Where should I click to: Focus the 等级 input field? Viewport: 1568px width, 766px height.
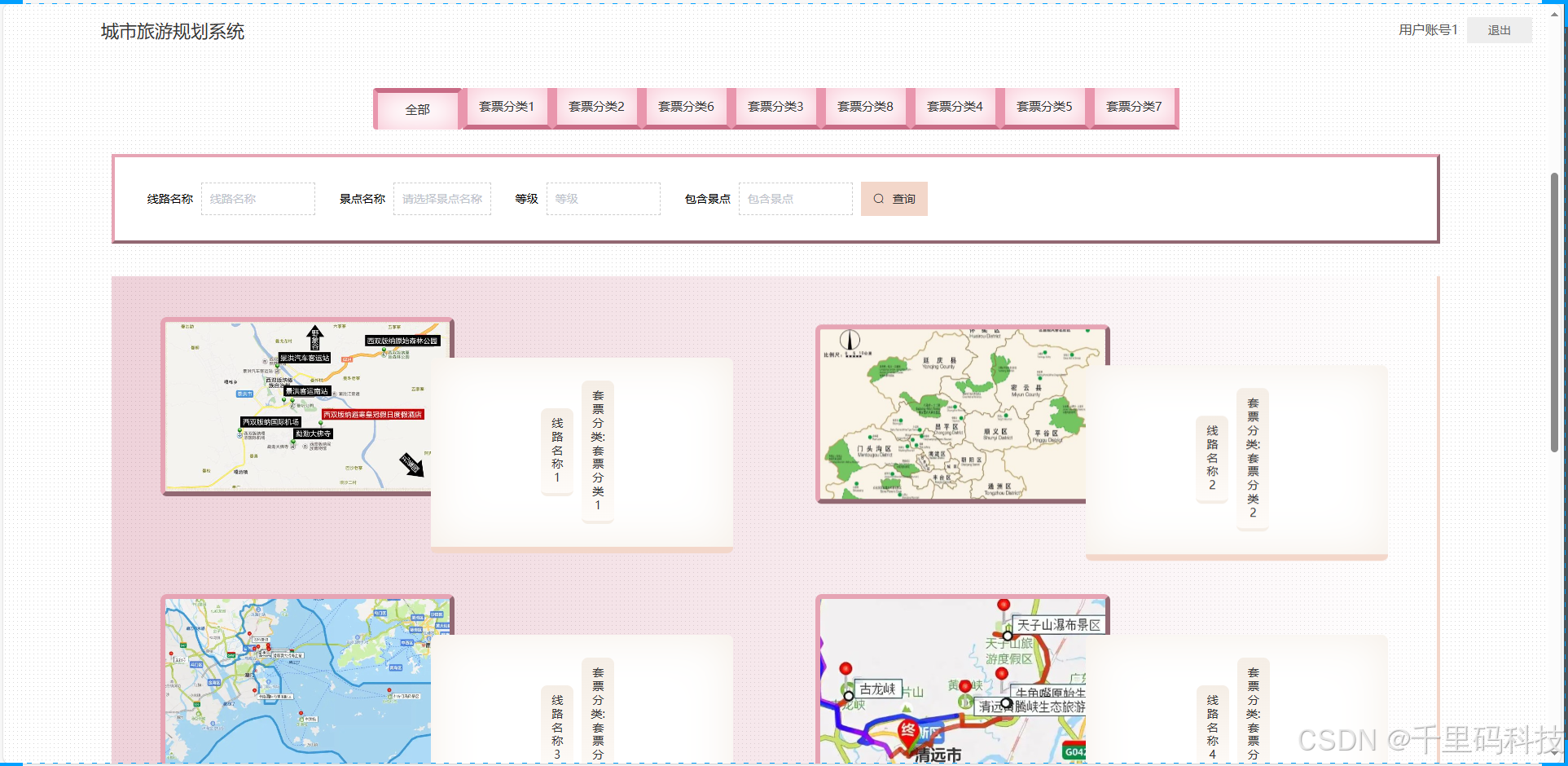point(604,199)
